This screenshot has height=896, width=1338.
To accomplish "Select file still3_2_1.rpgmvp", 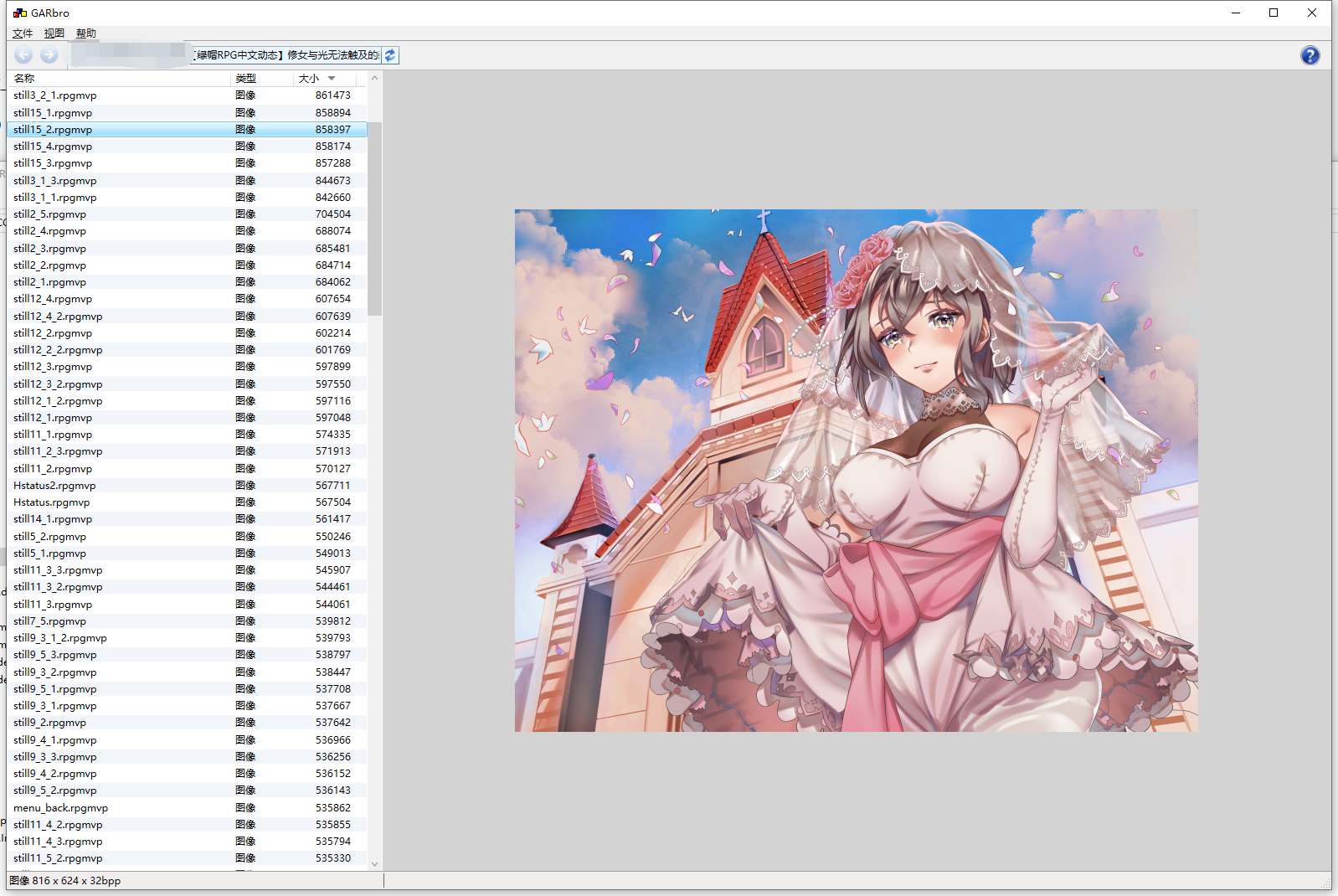I will click(x=187, y=95).
